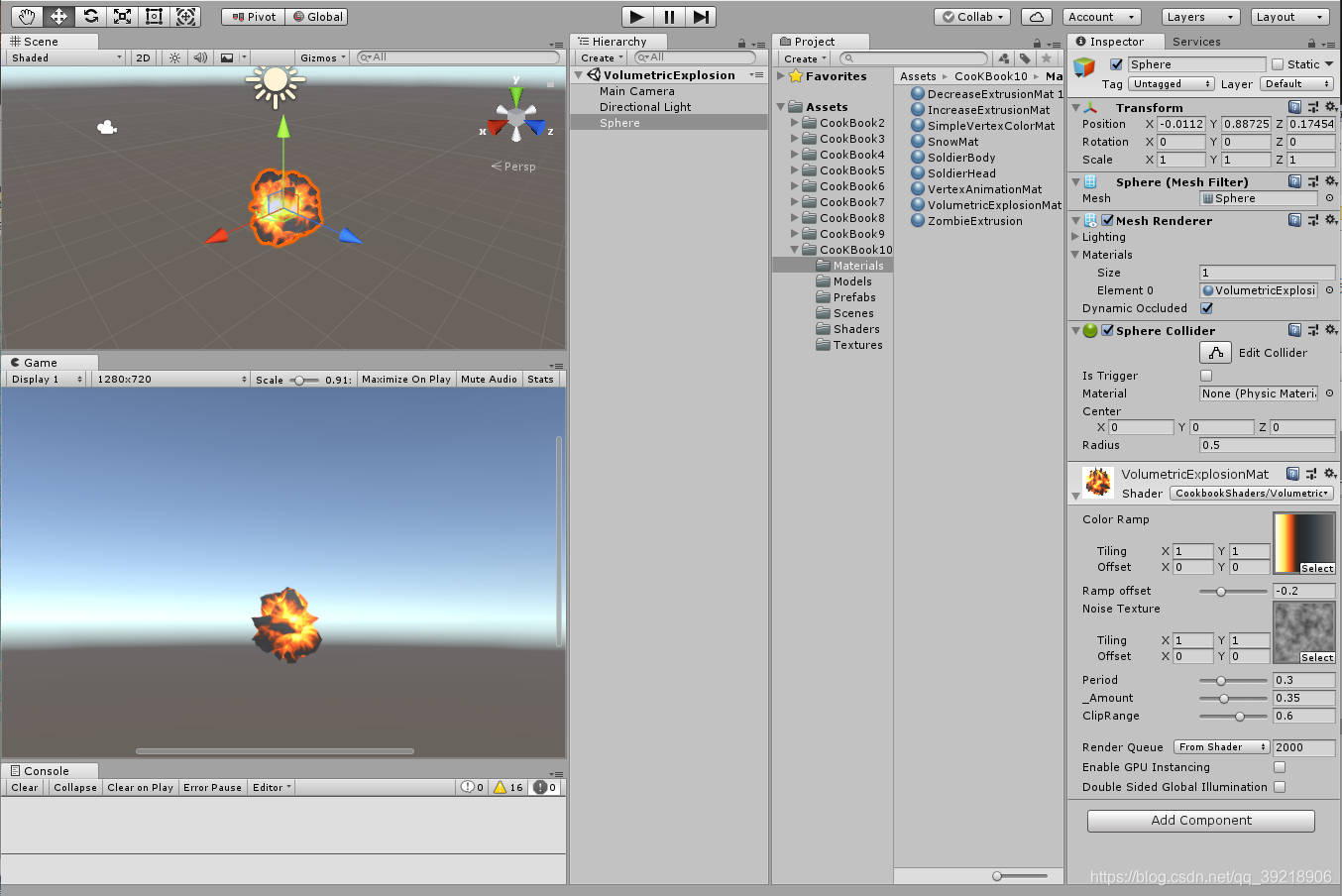The image size is (1342, 896).
Task: Enable the Is Trigger checkbox
Action: pos(1205,375)
